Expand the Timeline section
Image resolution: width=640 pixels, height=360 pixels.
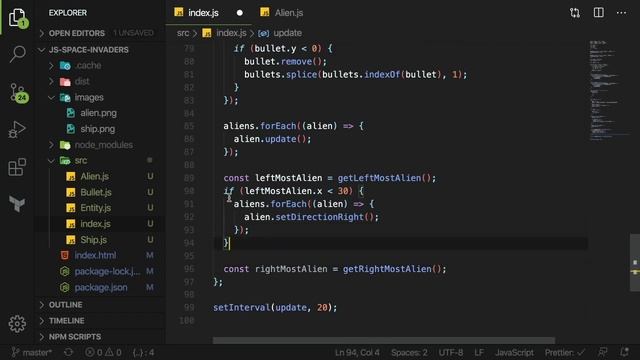[x=100, y=321]
